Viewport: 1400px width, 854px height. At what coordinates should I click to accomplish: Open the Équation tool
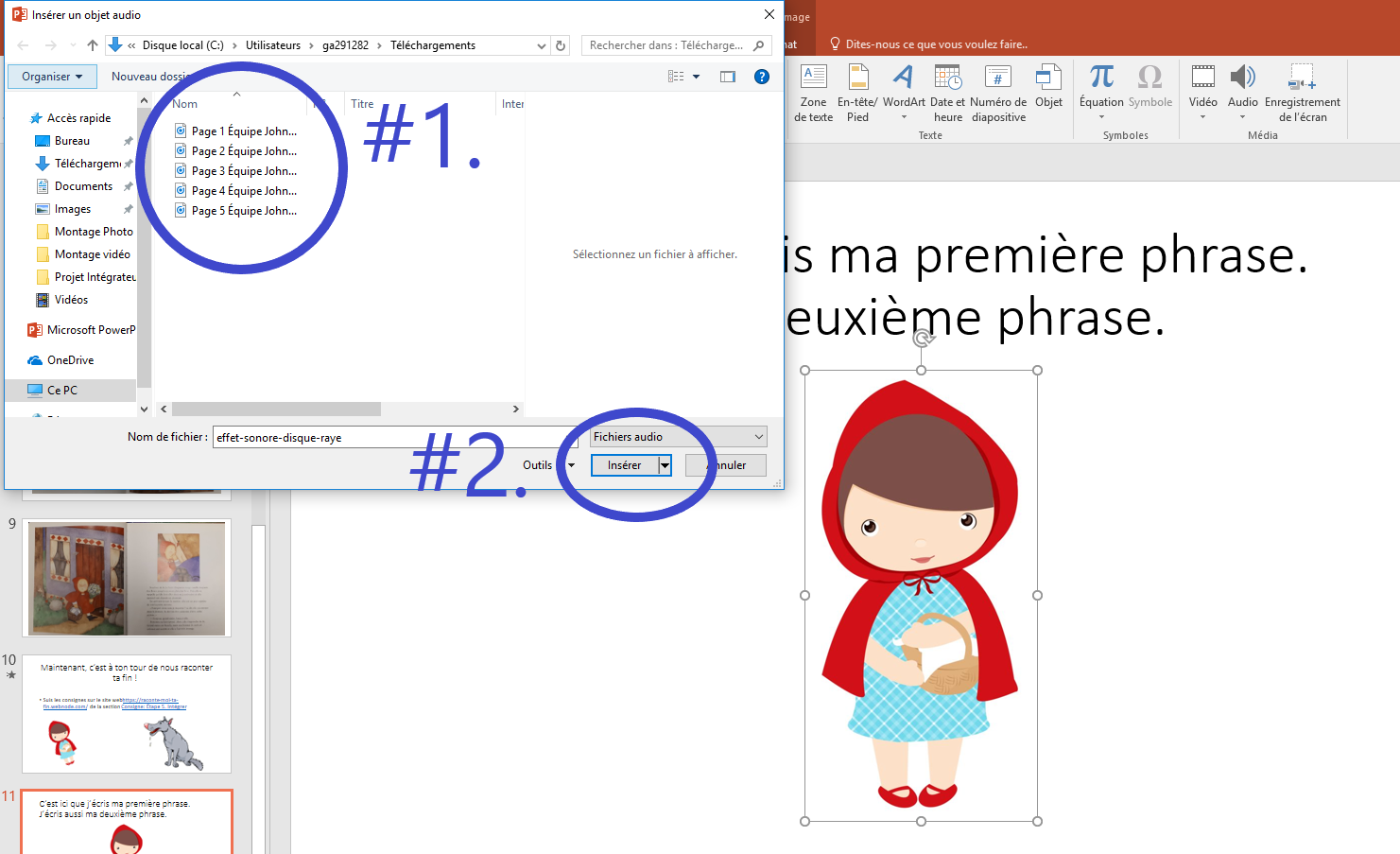[1101, 93]
